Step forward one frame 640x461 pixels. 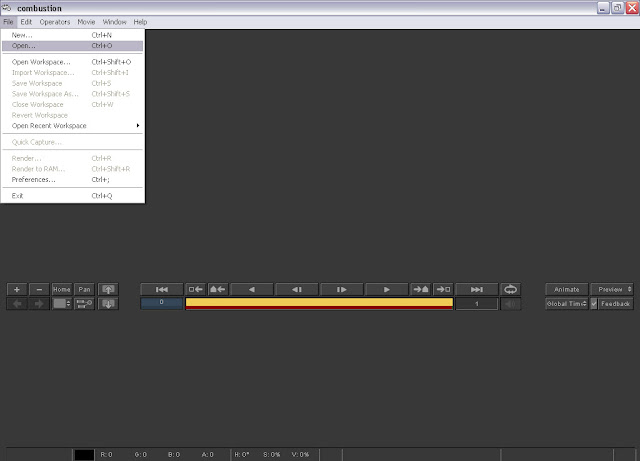tap(342, 290)
